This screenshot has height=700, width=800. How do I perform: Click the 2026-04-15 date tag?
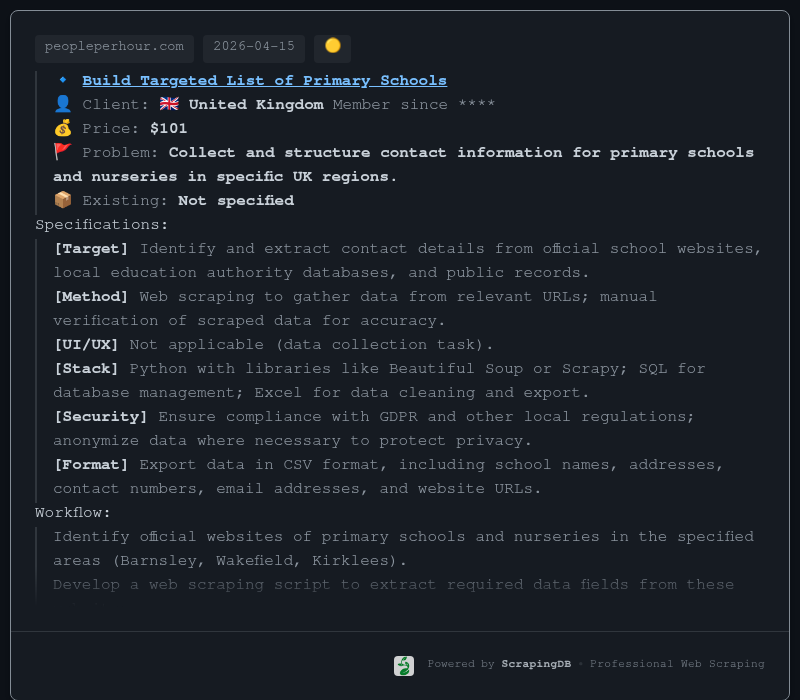(x=254, y=47)
